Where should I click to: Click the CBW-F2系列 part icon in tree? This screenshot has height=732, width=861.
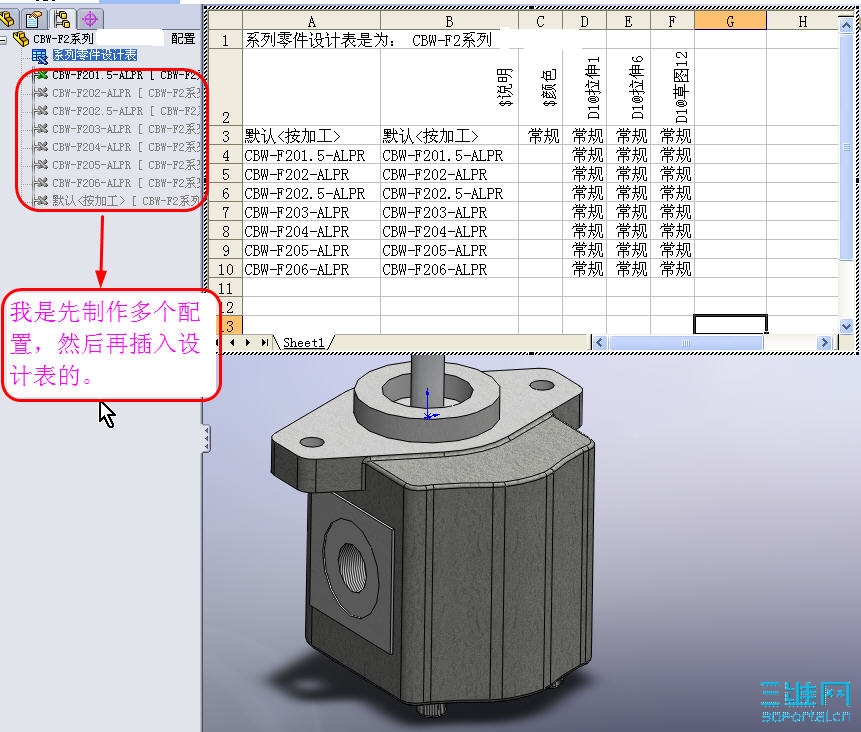(21, 38)
